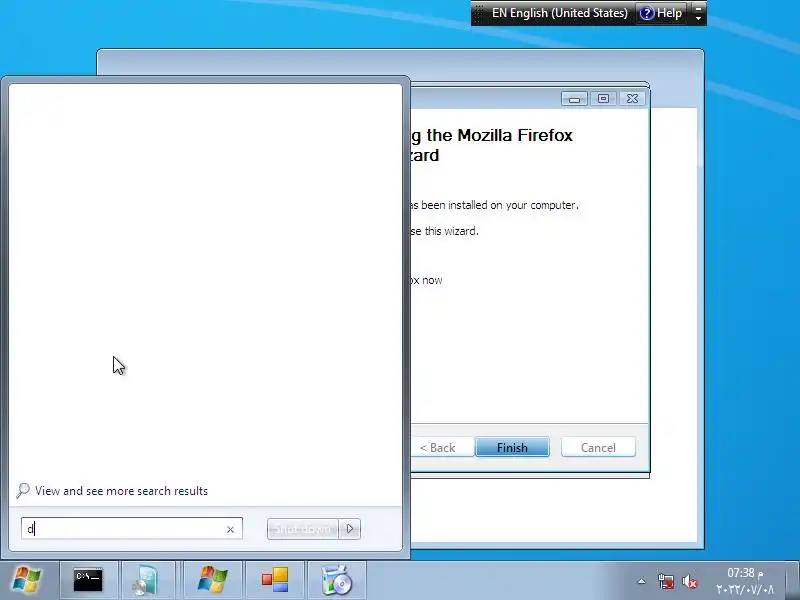
Task: Open the EN English (United States) language selector
Action: (559, 13)
